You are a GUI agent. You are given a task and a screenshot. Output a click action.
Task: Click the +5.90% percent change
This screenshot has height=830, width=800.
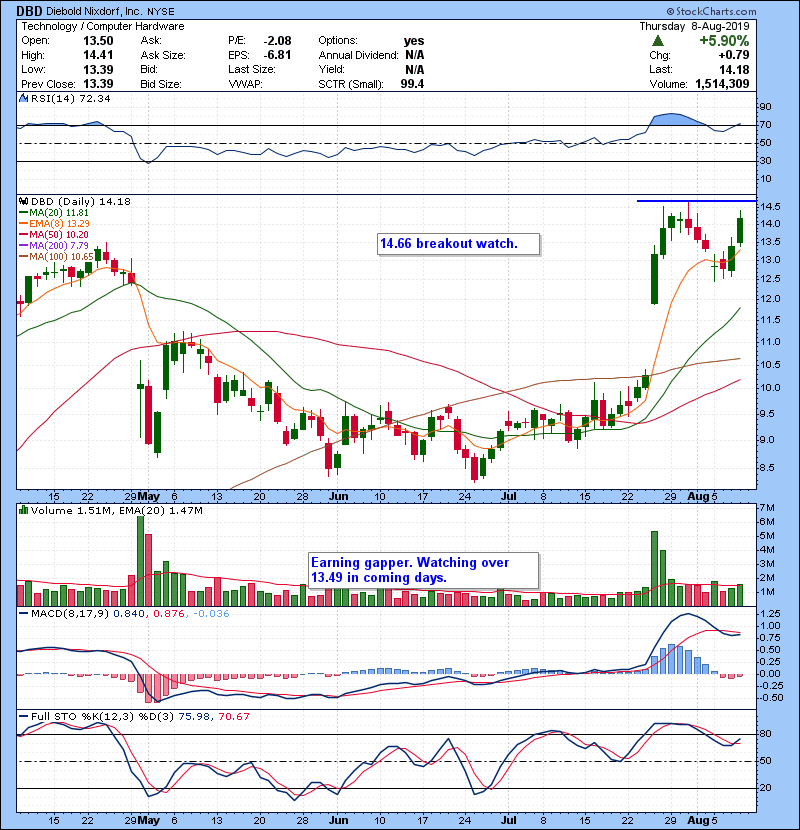point(724,41)
